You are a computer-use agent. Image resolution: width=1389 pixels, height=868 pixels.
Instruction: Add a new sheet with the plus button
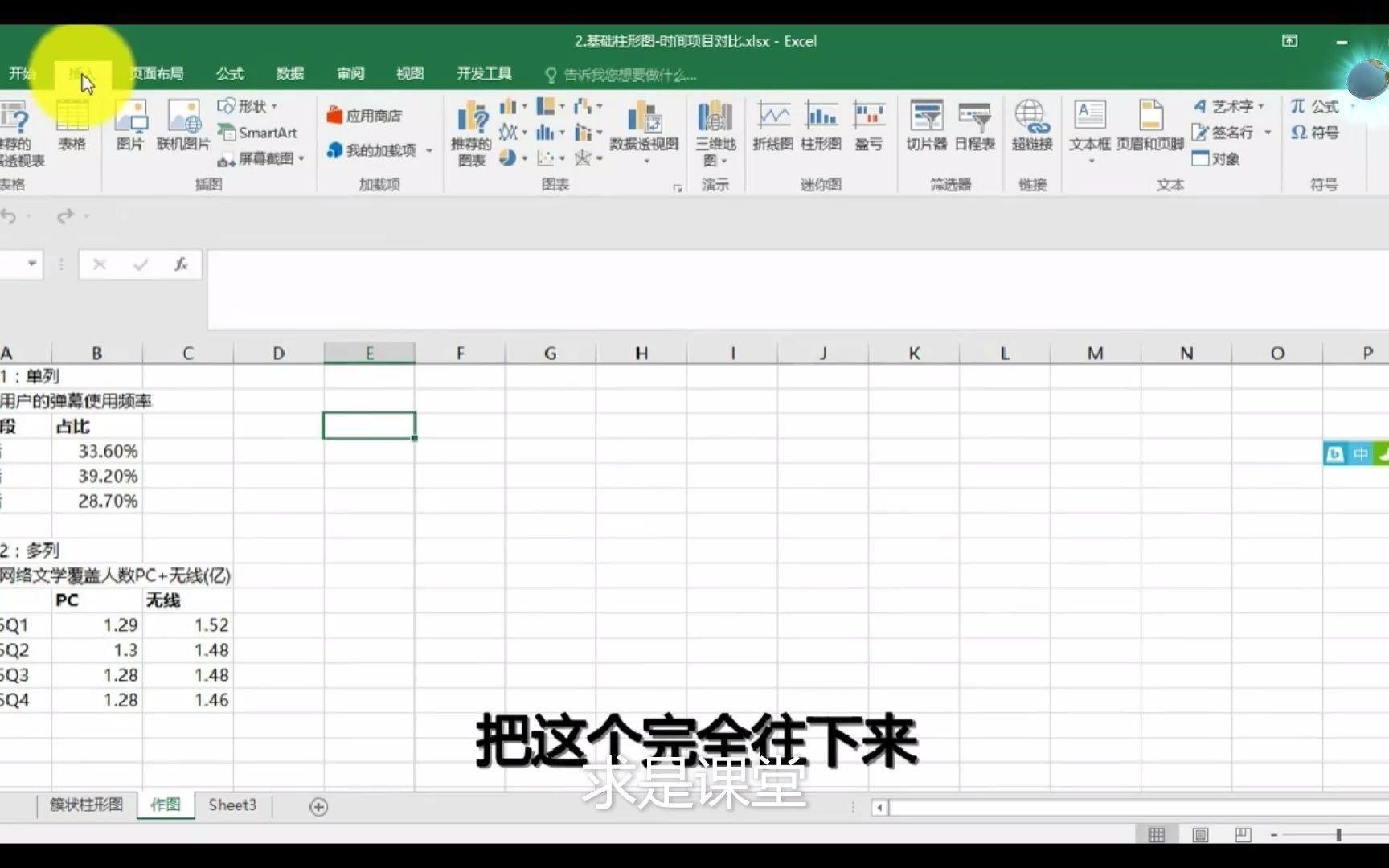pyautogui.click(x=318, y=806)
